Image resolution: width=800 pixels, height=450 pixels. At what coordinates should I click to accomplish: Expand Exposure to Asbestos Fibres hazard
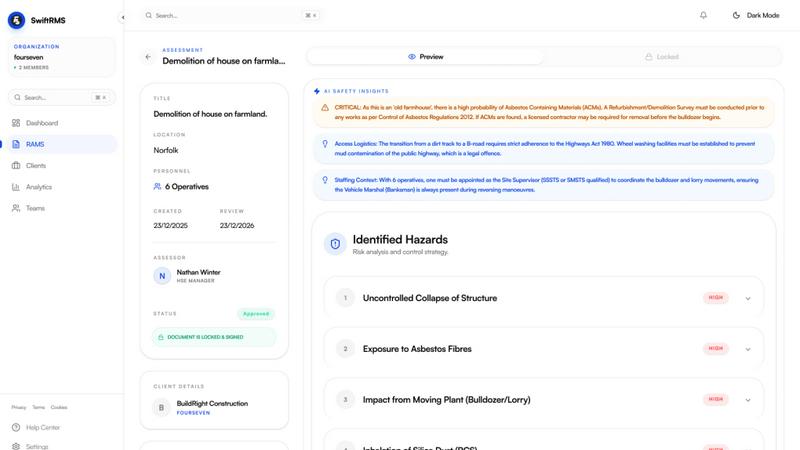(x=747, y=349)
